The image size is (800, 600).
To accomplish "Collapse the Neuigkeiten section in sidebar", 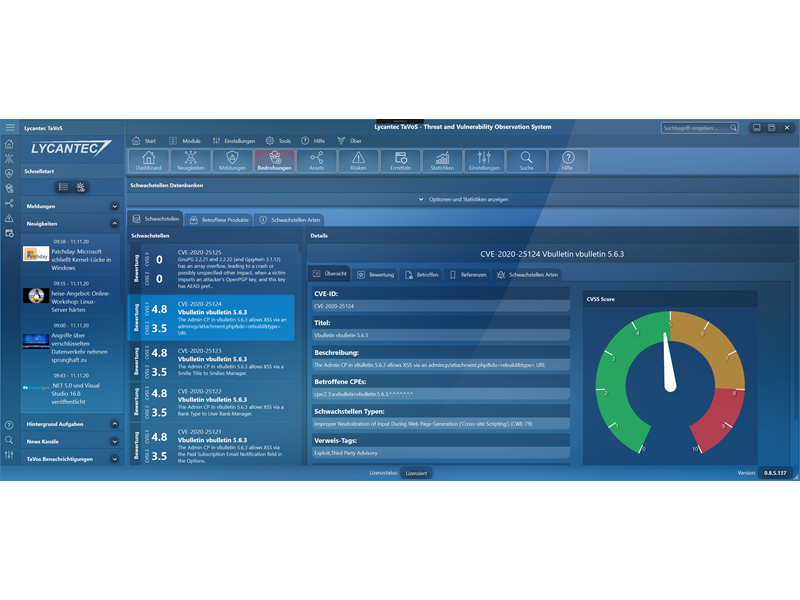I will point(114,223).
